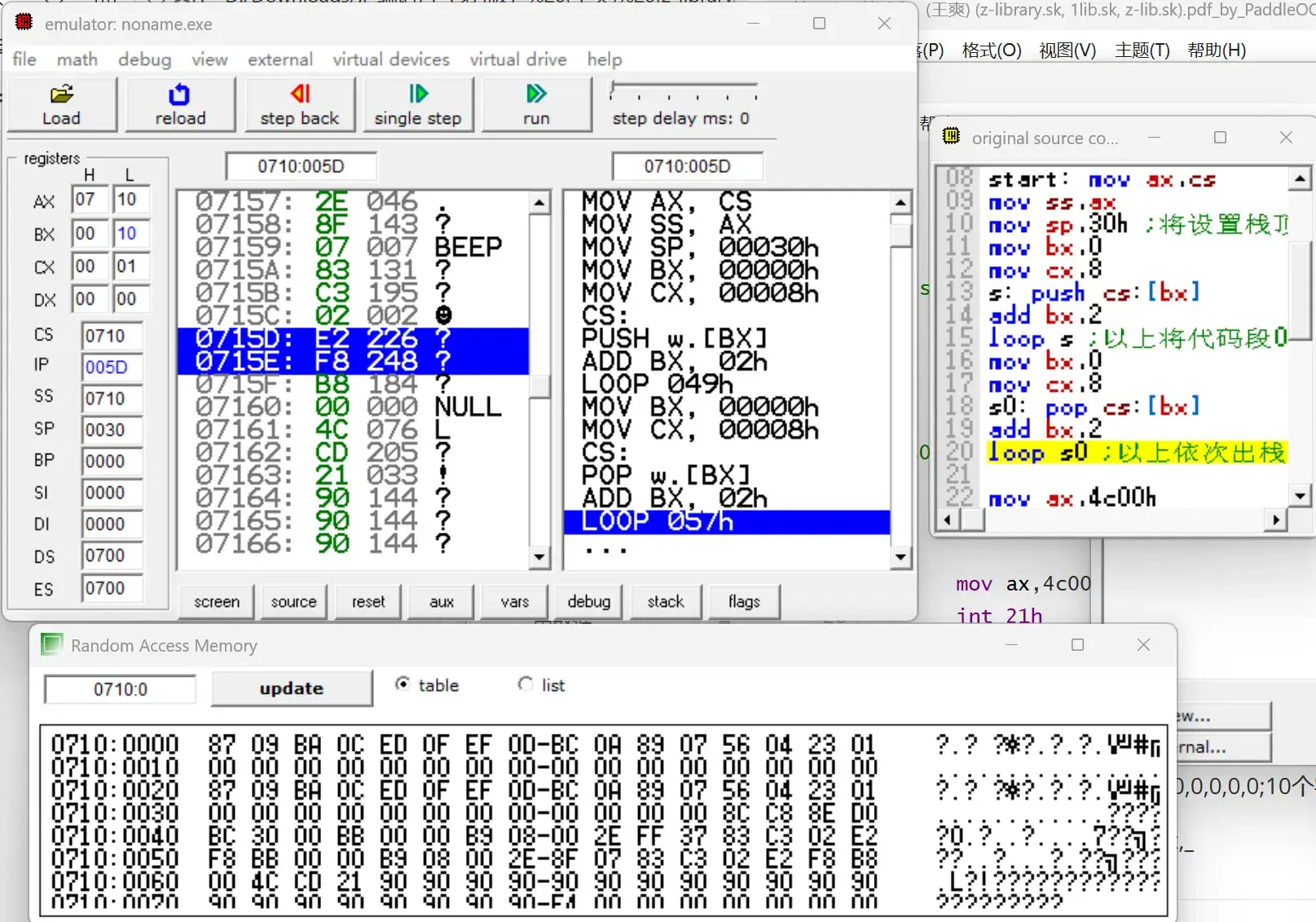
Task: Click the SI register field
Action: click(x=112, y=493)
